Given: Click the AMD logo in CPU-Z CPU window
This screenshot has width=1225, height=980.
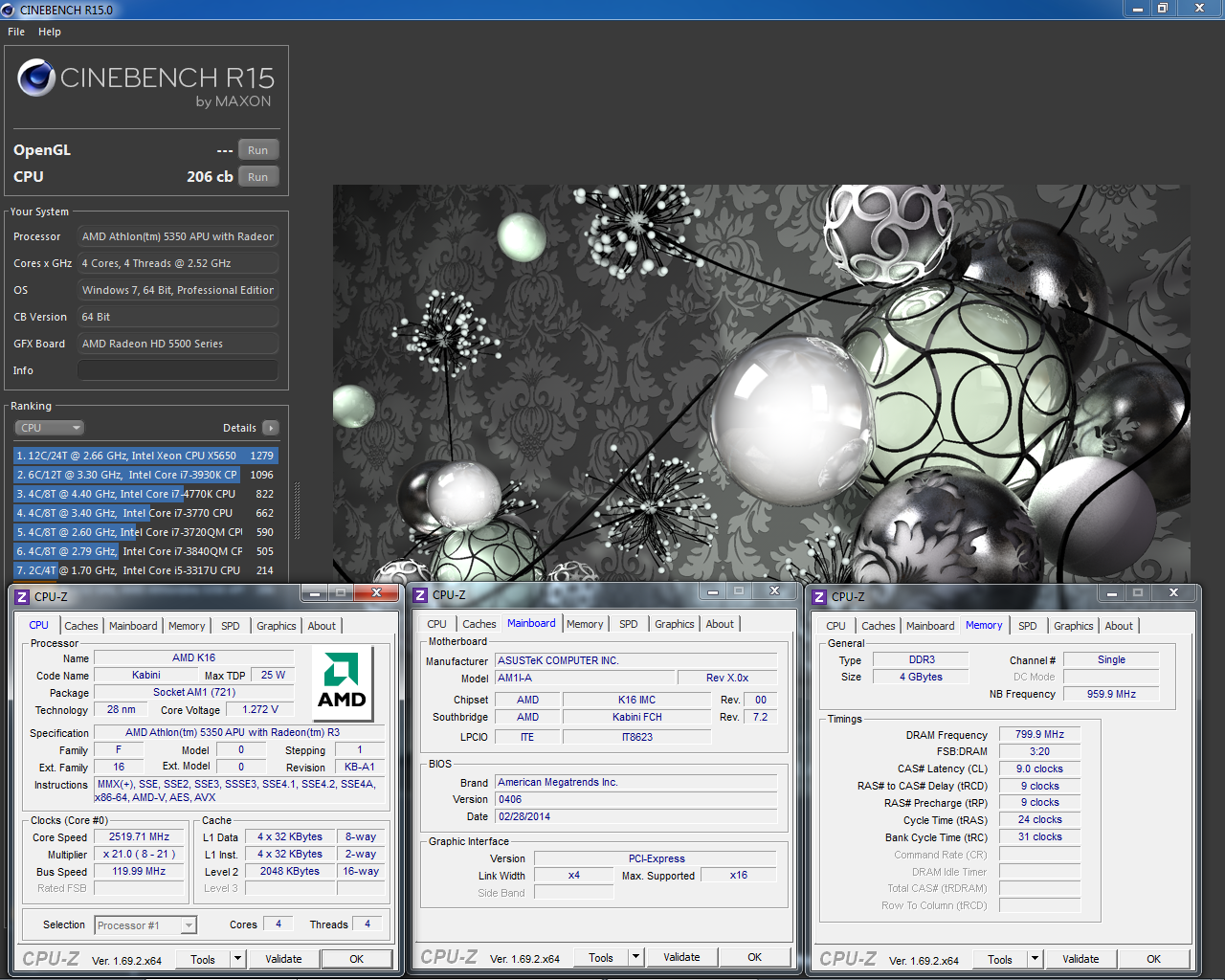Looking at the screenshot, I should 342,683.
